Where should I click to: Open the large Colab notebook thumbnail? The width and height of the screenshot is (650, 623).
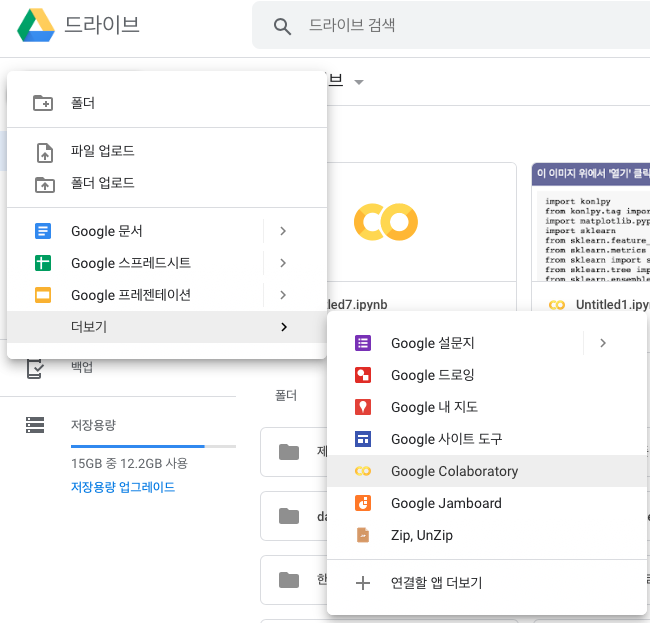coord(422,222)
